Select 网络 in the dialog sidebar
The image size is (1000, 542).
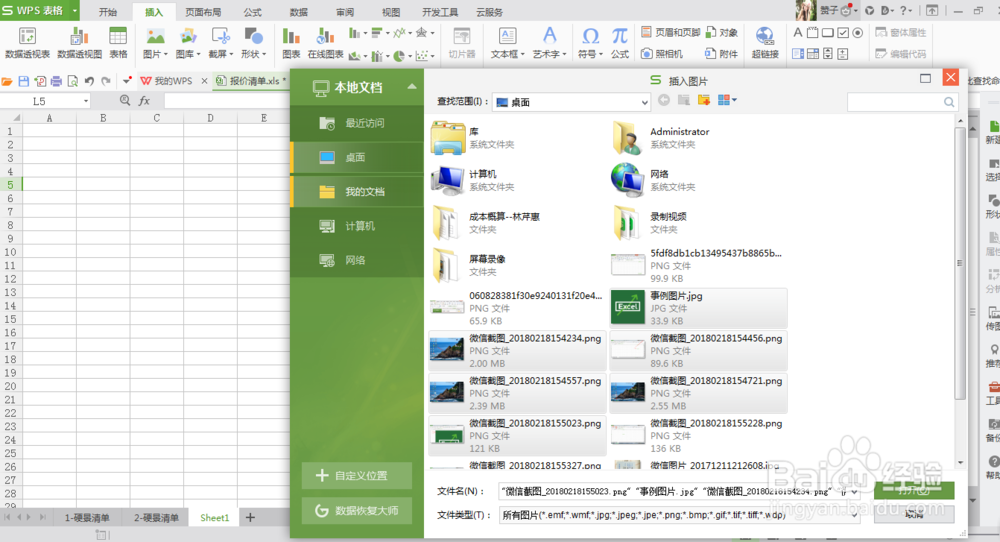[357, 260]
